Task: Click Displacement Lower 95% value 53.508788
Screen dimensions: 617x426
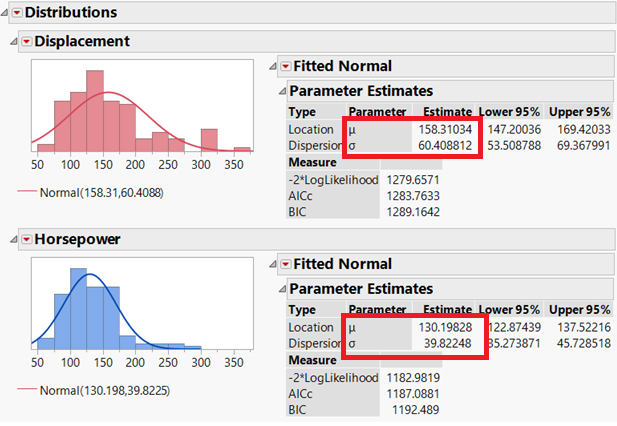Action: [514, 146]
